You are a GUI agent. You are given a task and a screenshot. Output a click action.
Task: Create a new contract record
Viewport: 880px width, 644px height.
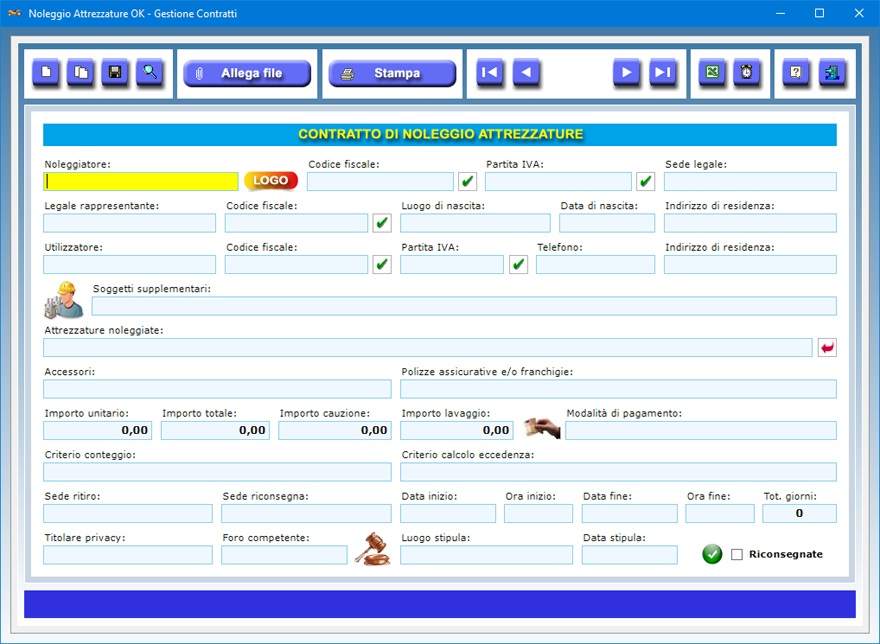click(46, 72)
